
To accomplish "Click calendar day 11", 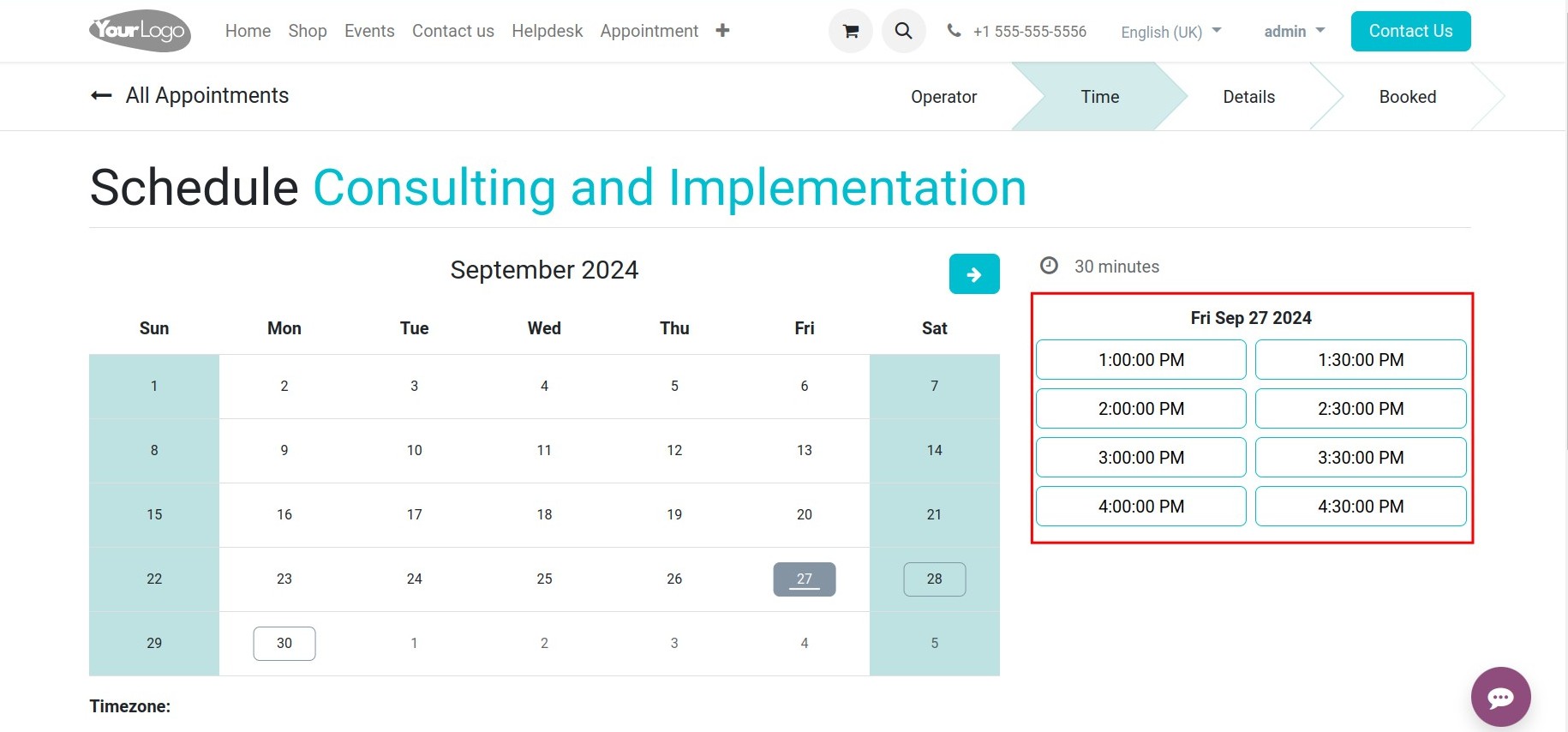I will [544, 450].
